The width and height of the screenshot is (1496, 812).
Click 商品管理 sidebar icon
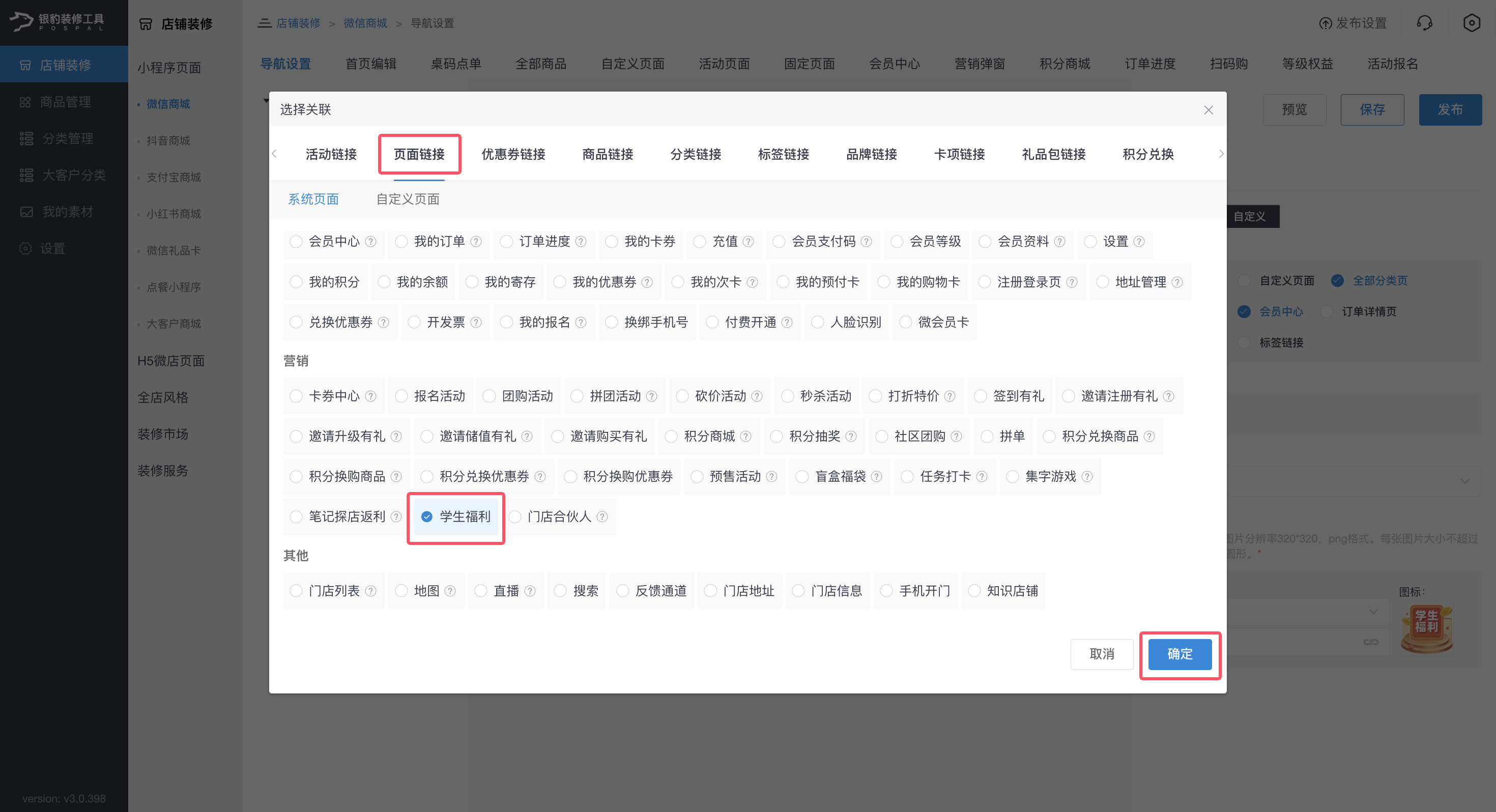tap(25, 102)
